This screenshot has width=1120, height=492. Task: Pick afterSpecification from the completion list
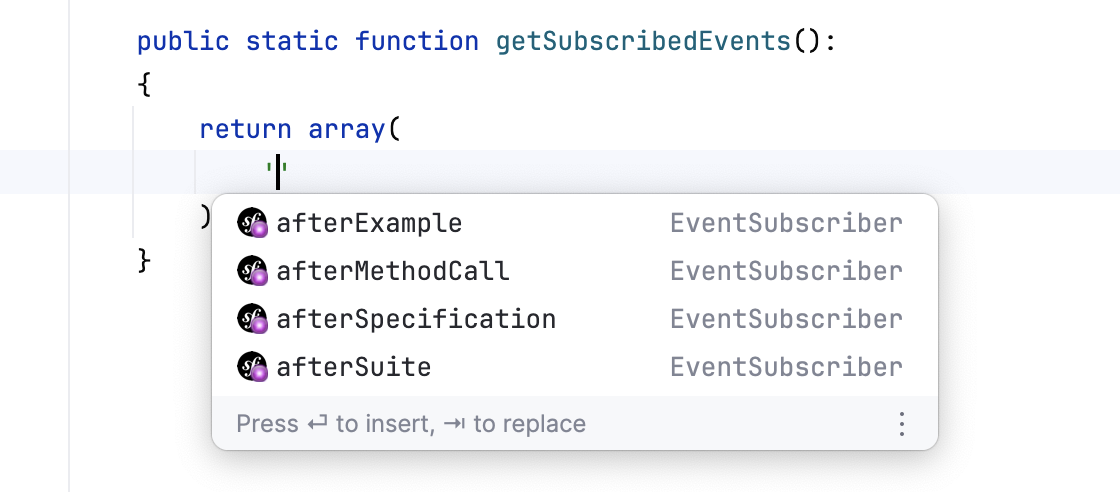[416, 319]
